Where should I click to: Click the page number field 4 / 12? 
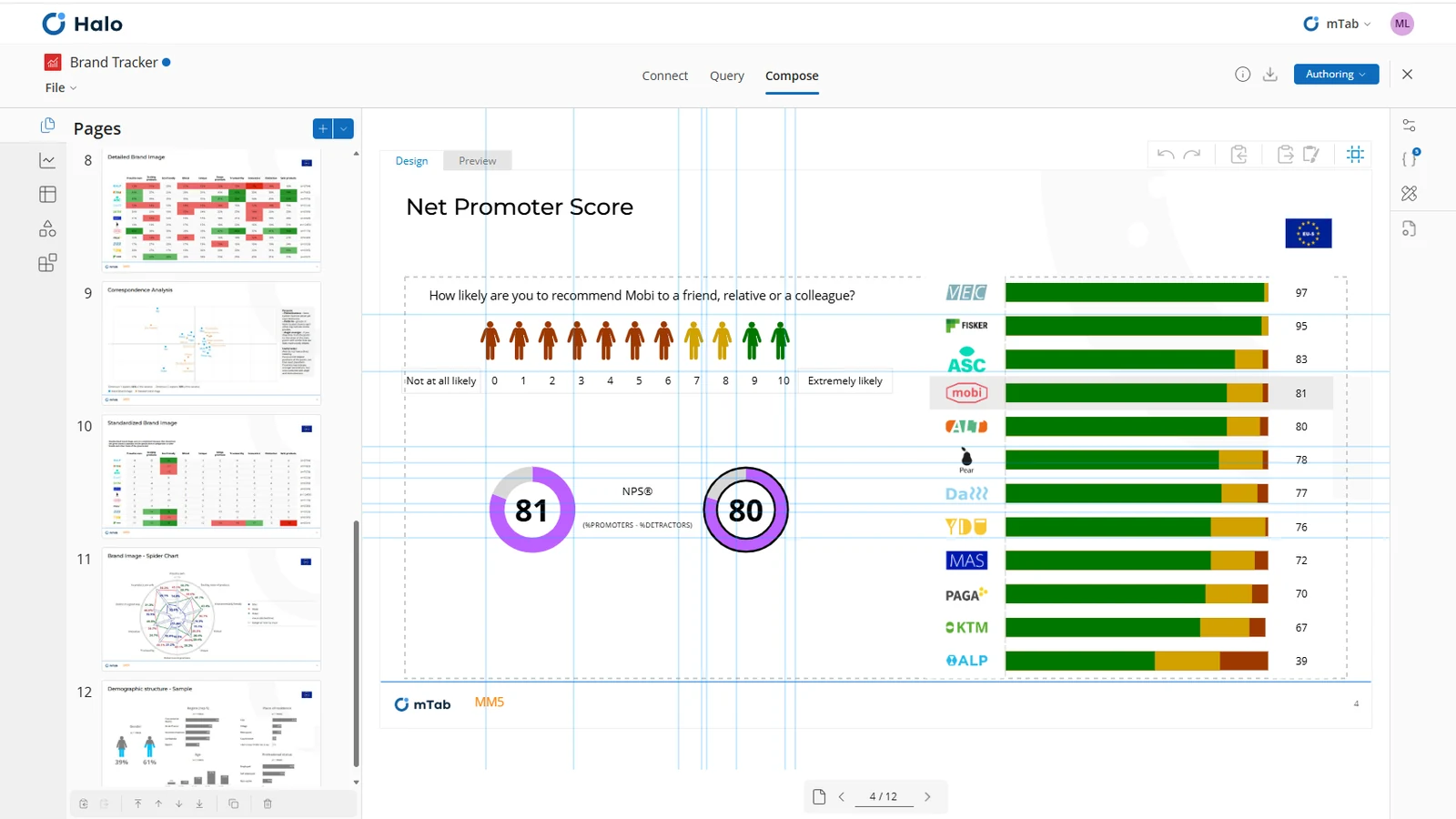(884, 796)
